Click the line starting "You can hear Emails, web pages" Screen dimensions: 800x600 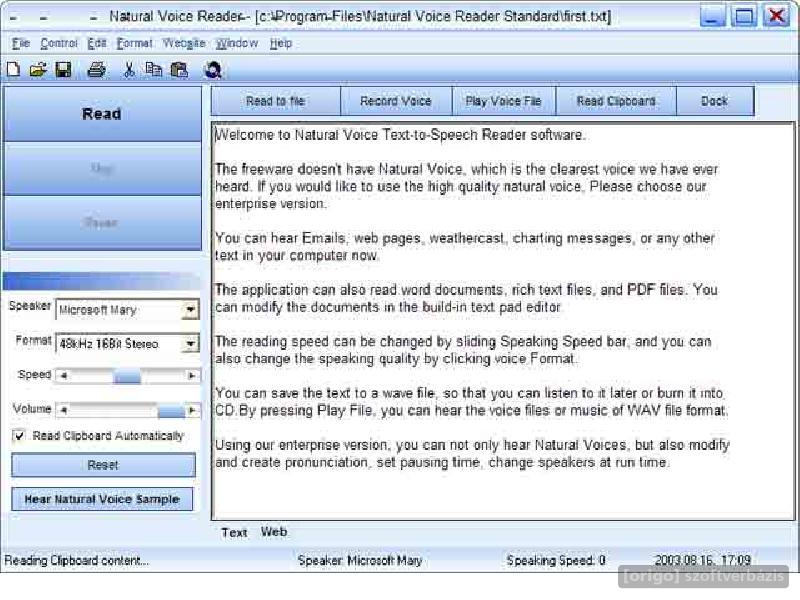click(x=465, y=238)
